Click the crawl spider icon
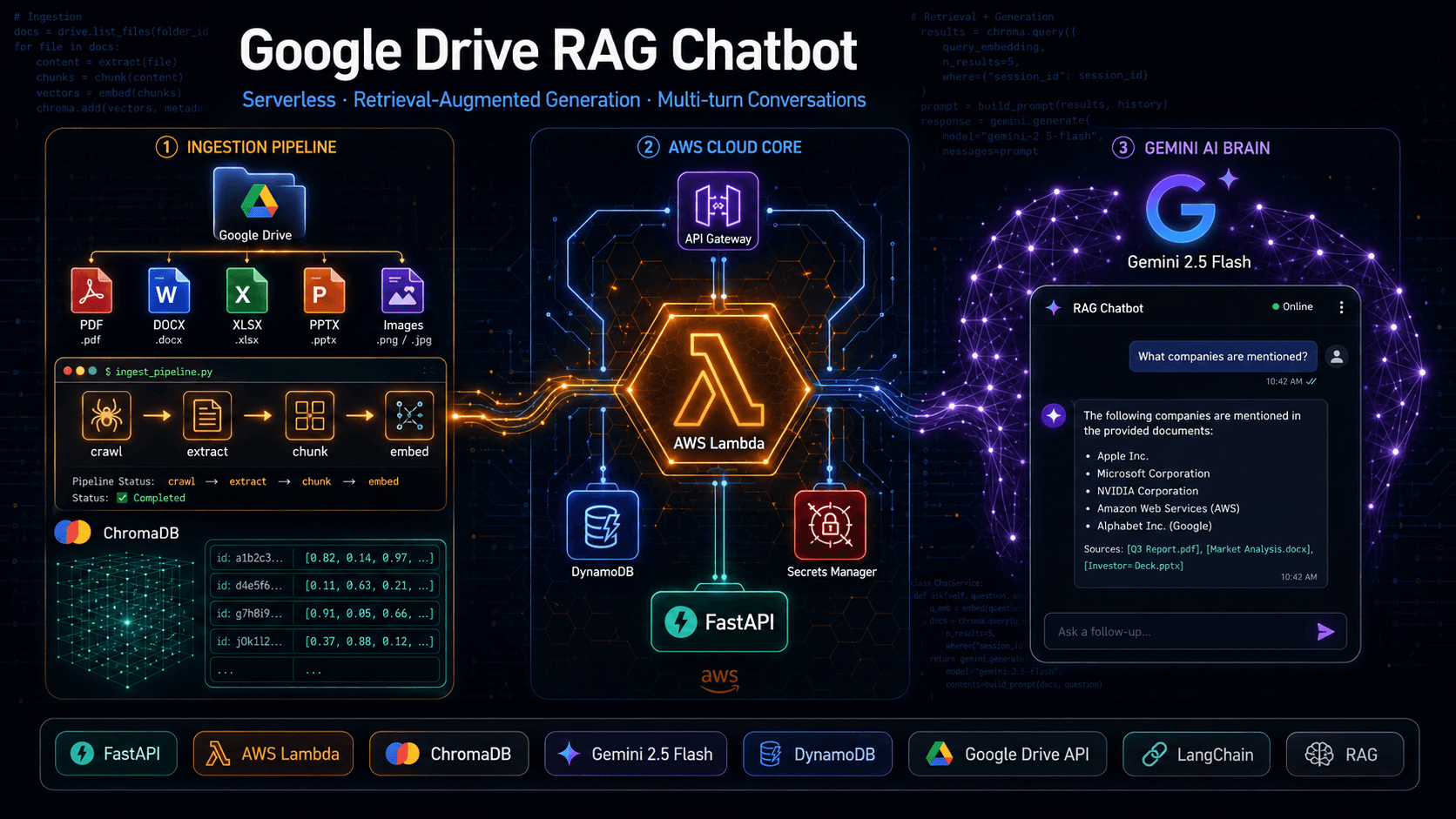Screen dimensions: 1456x819 tap(106, 415)
